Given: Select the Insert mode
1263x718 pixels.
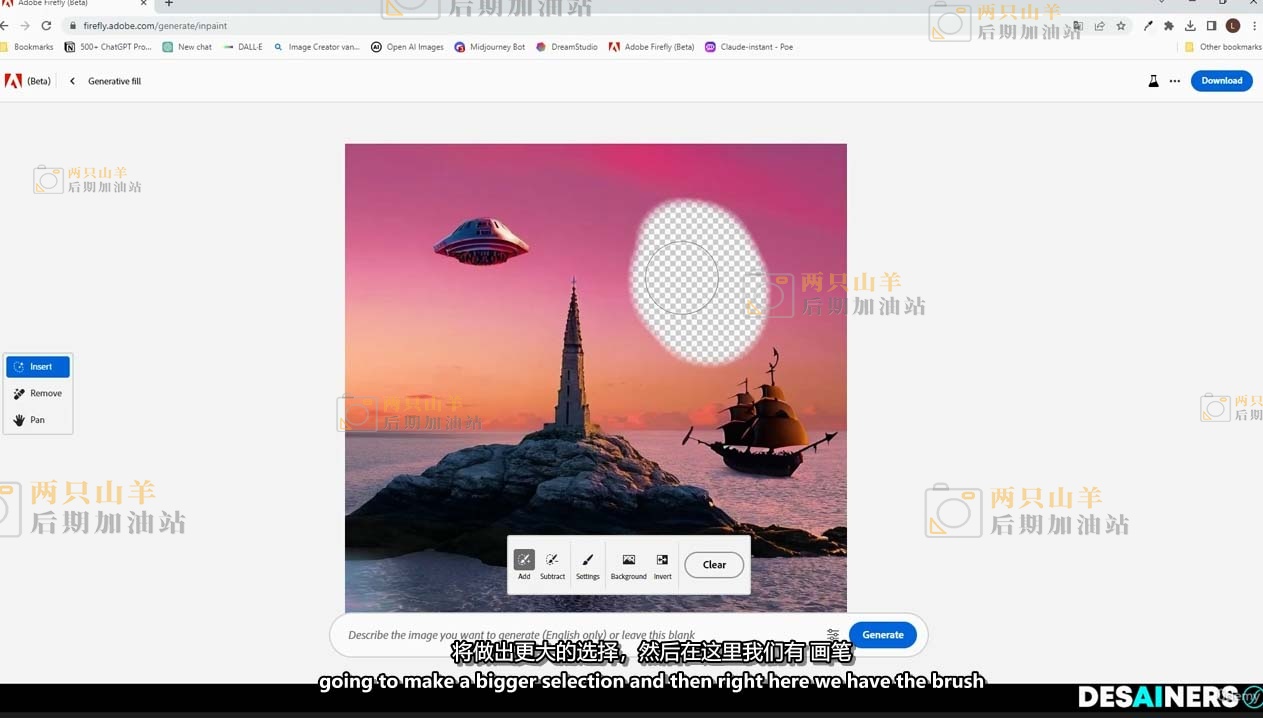Looking at the screenshot, I should coord(38,367).
